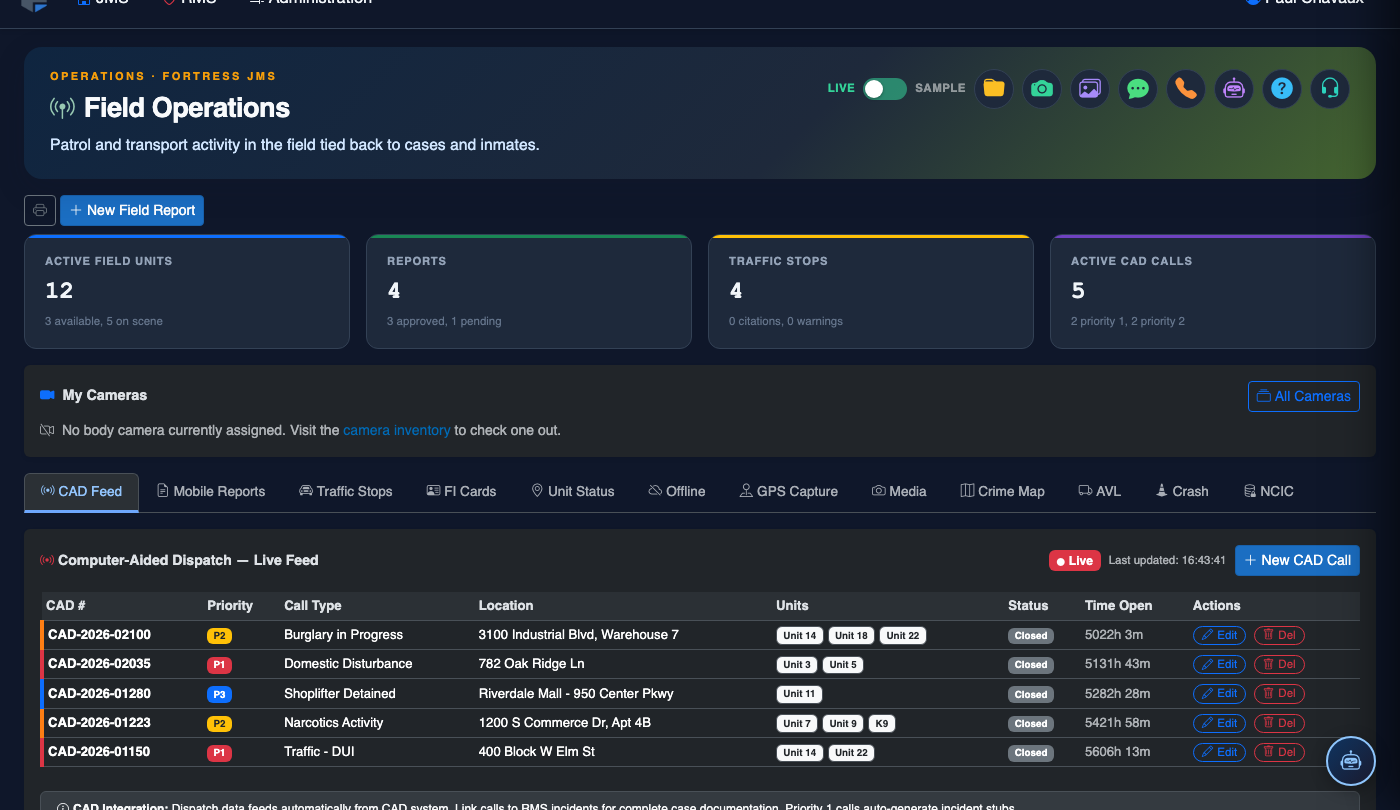
Task: Select the FI Cards tab
Action: pos(461,491)
